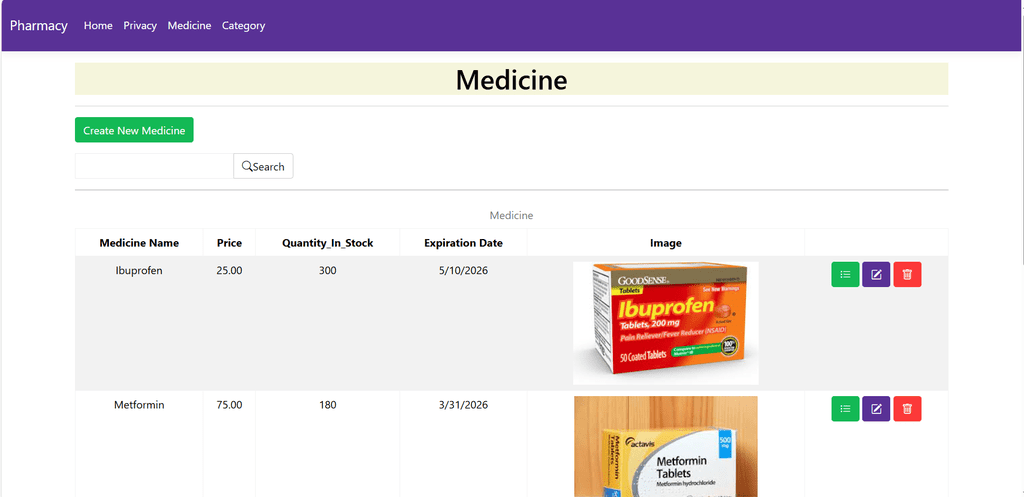Delete the Metformin medicine entry
1024x497 pixels.
point(907,409)
